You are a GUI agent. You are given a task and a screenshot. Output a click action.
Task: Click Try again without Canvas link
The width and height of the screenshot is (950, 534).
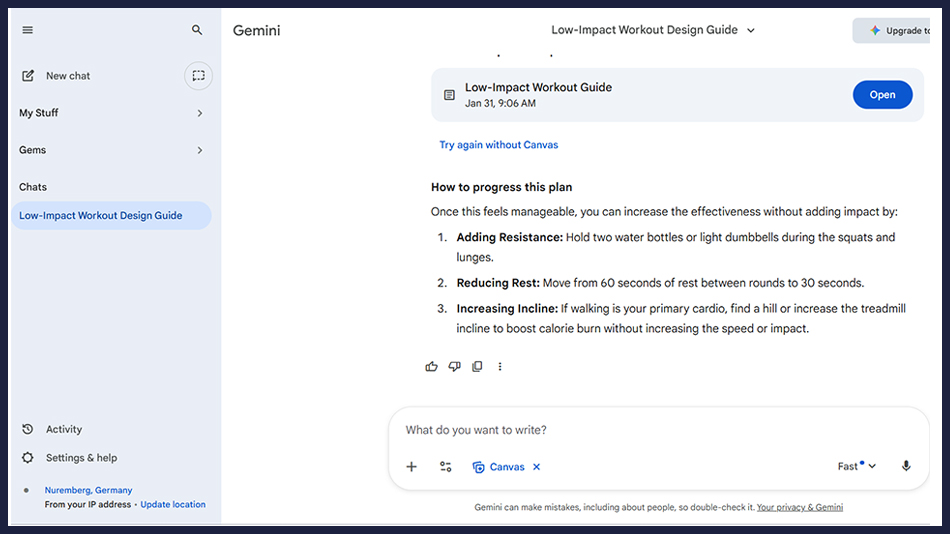coord(499,145)
